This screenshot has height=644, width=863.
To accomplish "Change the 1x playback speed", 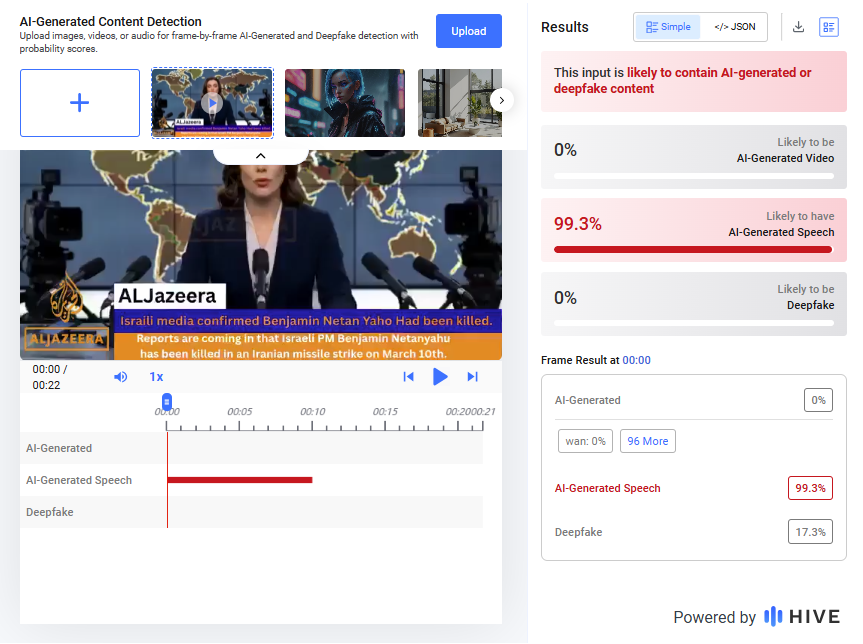I will [x=155, y=376].
